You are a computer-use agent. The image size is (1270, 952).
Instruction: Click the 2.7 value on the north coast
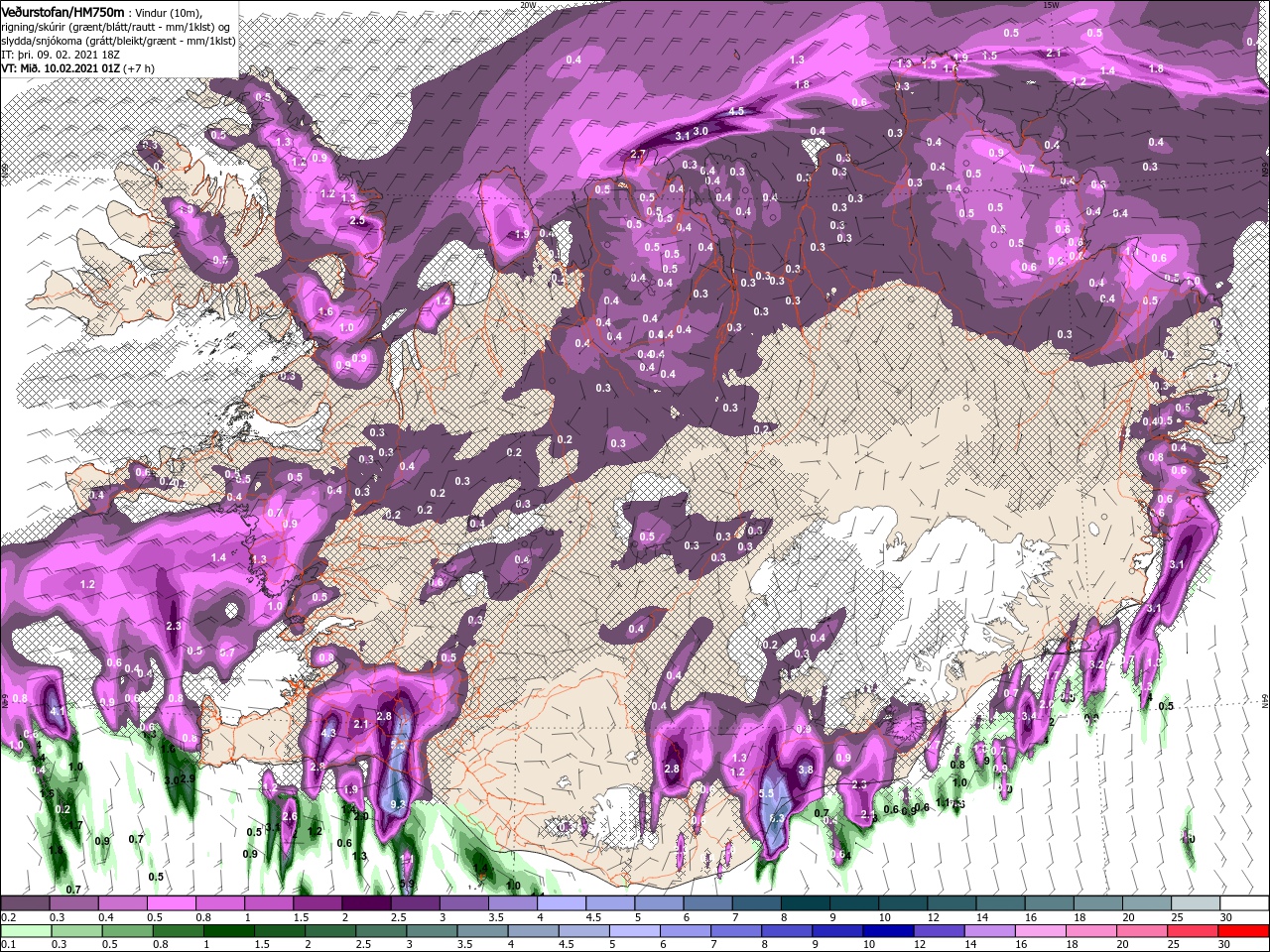[639, 155]
